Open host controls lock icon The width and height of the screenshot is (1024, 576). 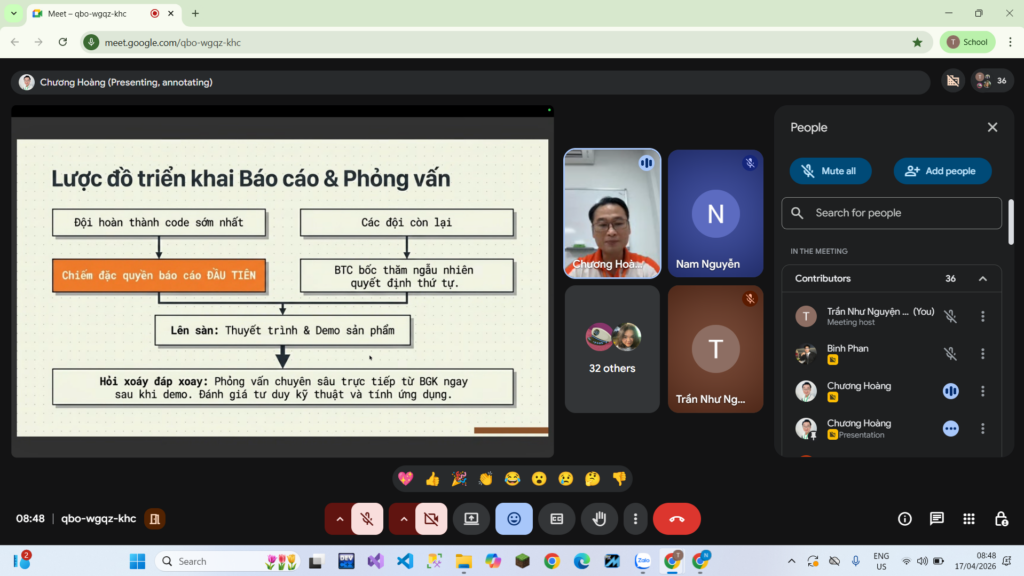point(1000,519)
